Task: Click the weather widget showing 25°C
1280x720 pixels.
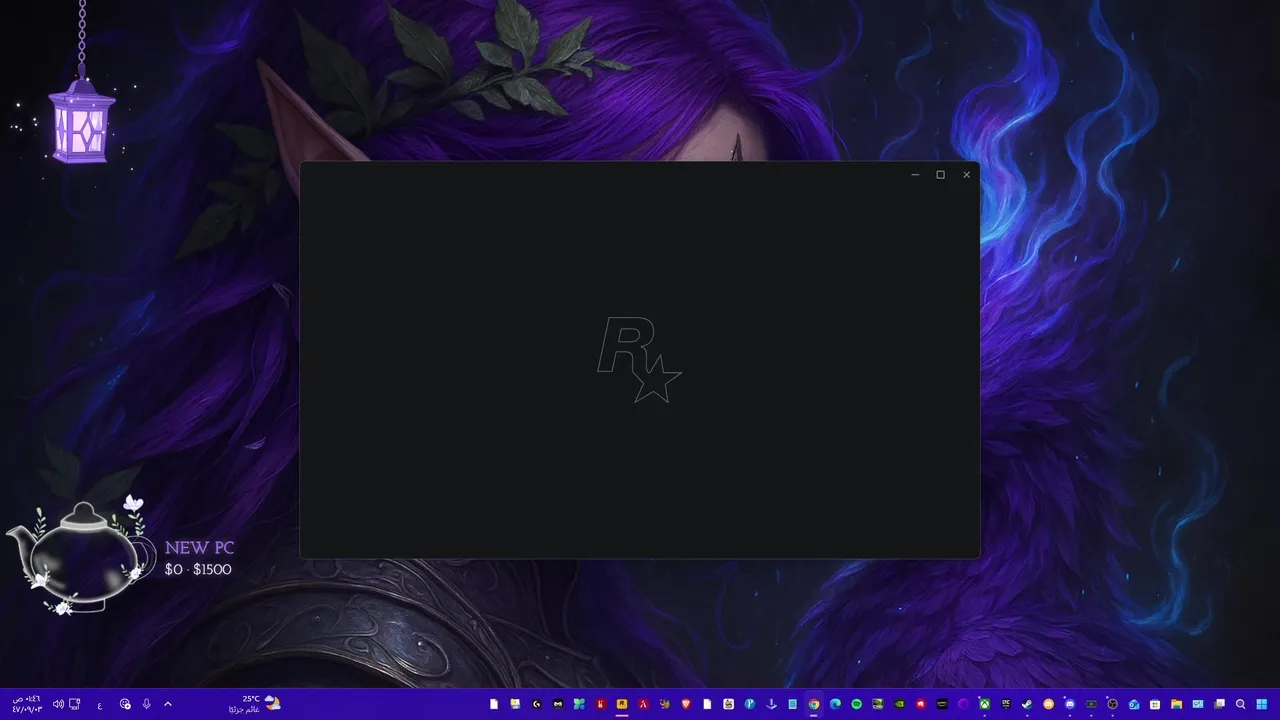Action: (255, 704)
